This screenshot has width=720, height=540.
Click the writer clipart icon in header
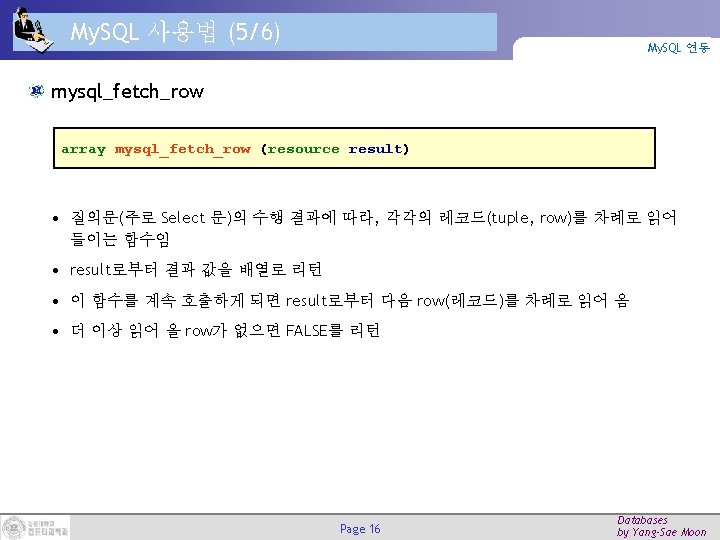32,30
